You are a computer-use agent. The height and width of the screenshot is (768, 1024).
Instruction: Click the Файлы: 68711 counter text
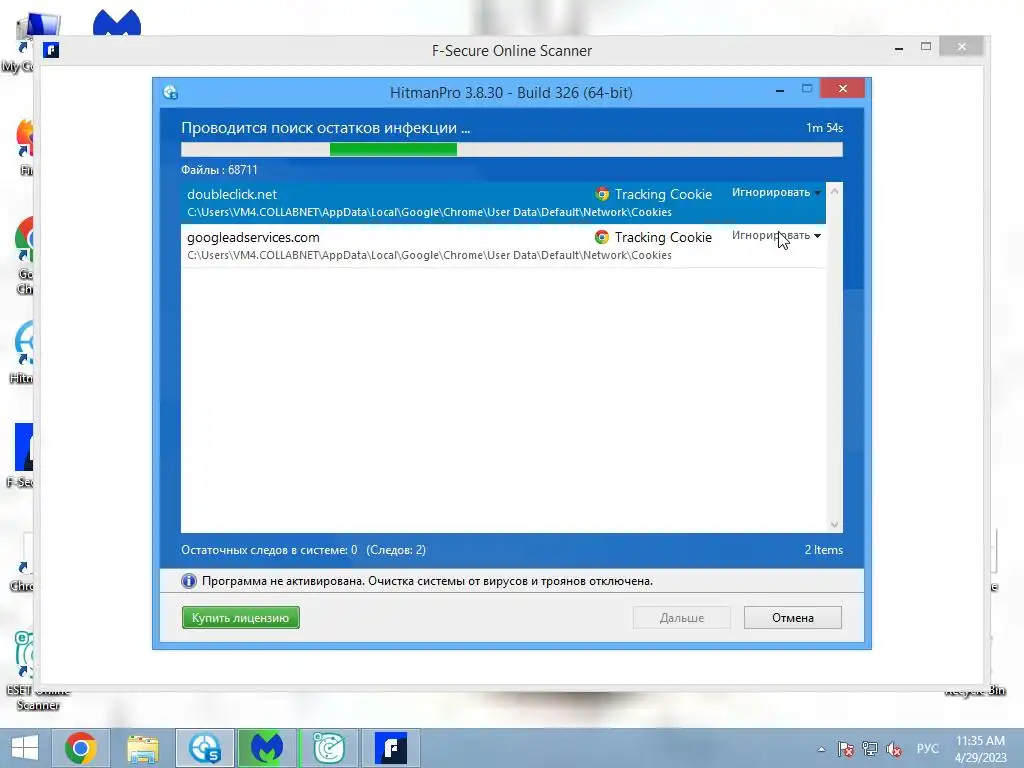(219, 170)
